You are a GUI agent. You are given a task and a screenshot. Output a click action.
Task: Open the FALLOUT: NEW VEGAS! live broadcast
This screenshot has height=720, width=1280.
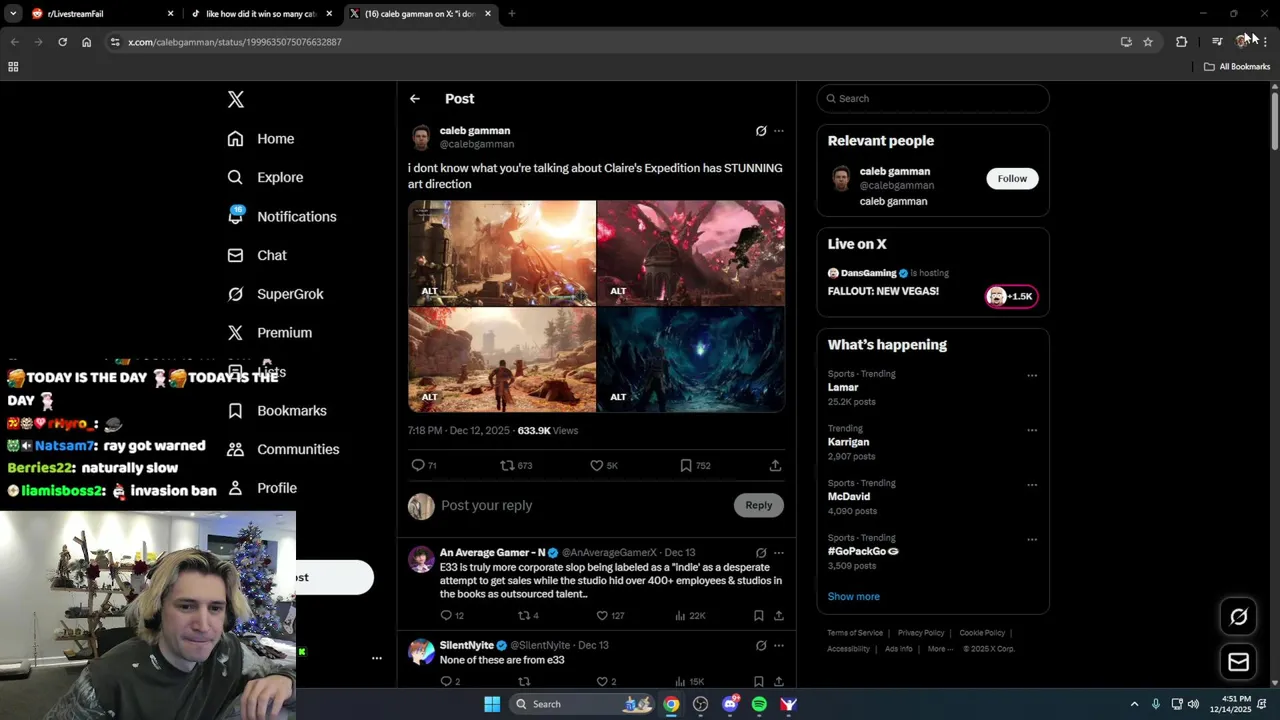pos(883,291)
